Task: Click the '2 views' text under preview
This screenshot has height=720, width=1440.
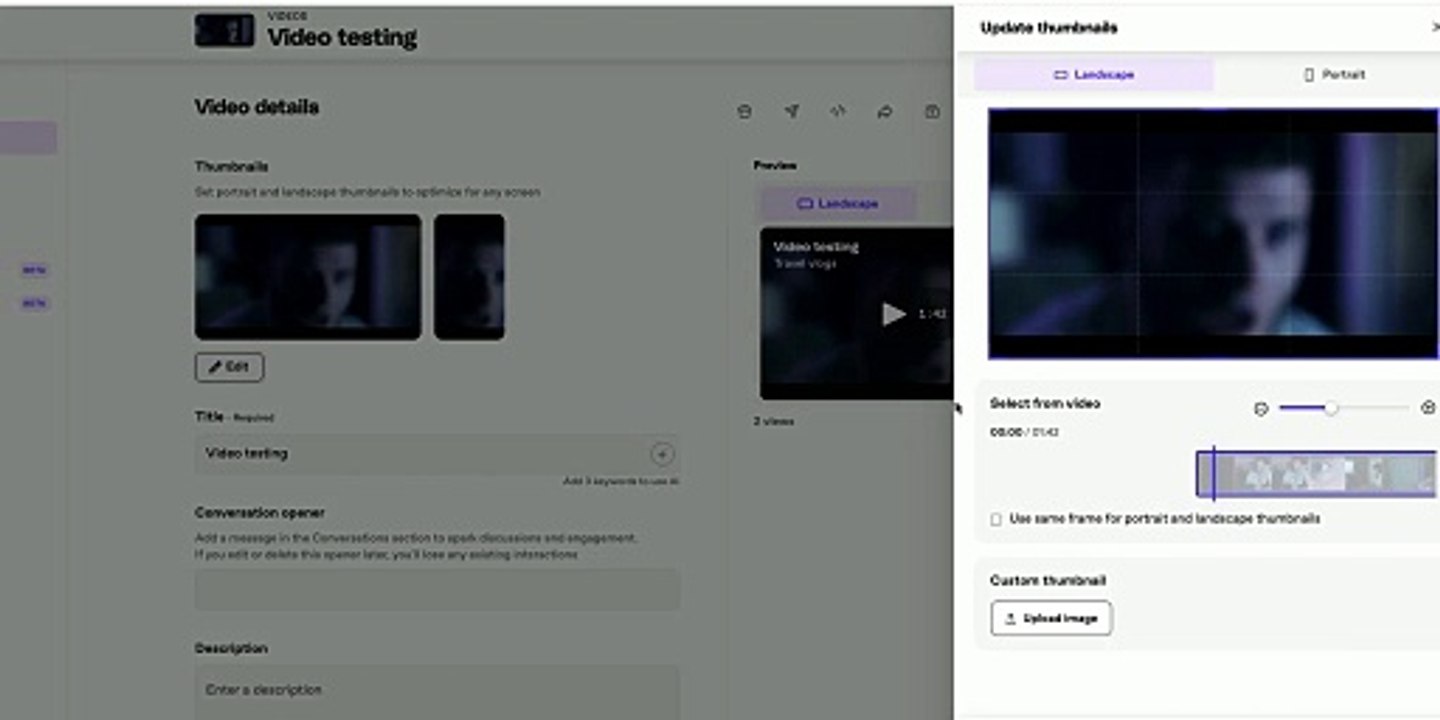Action: (x=773, y=421)
